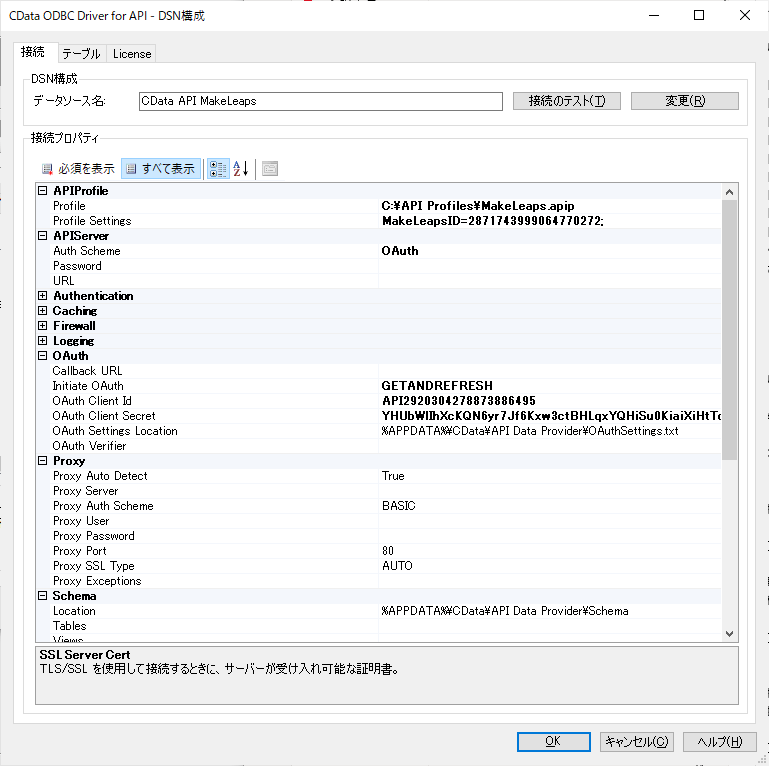Open the License tab
Image resolution: width=769 pixels, height=766 pixels.
pyautogui.click(x=132, y=54)
